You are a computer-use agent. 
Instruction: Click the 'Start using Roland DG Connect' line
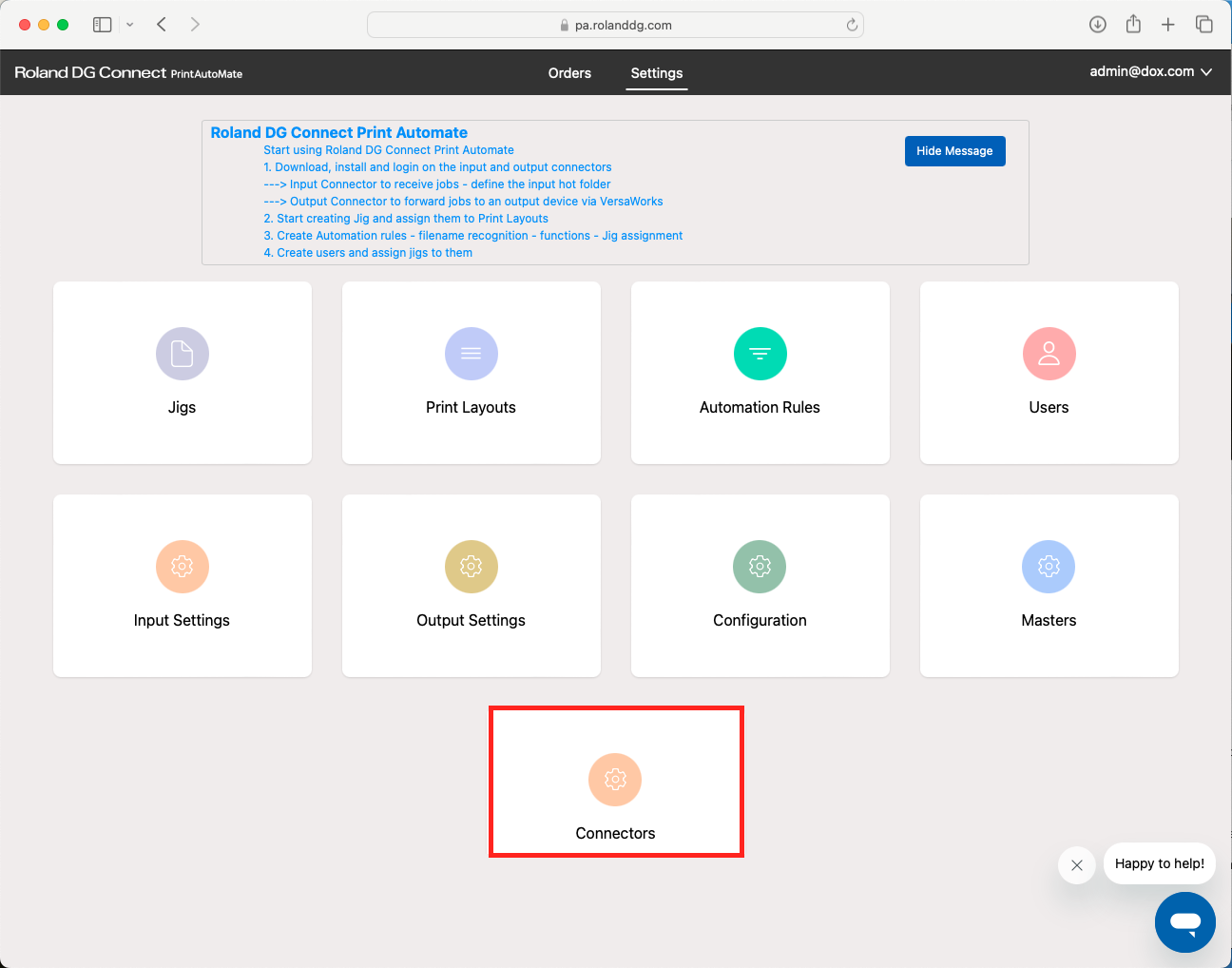tap(389, 150)
